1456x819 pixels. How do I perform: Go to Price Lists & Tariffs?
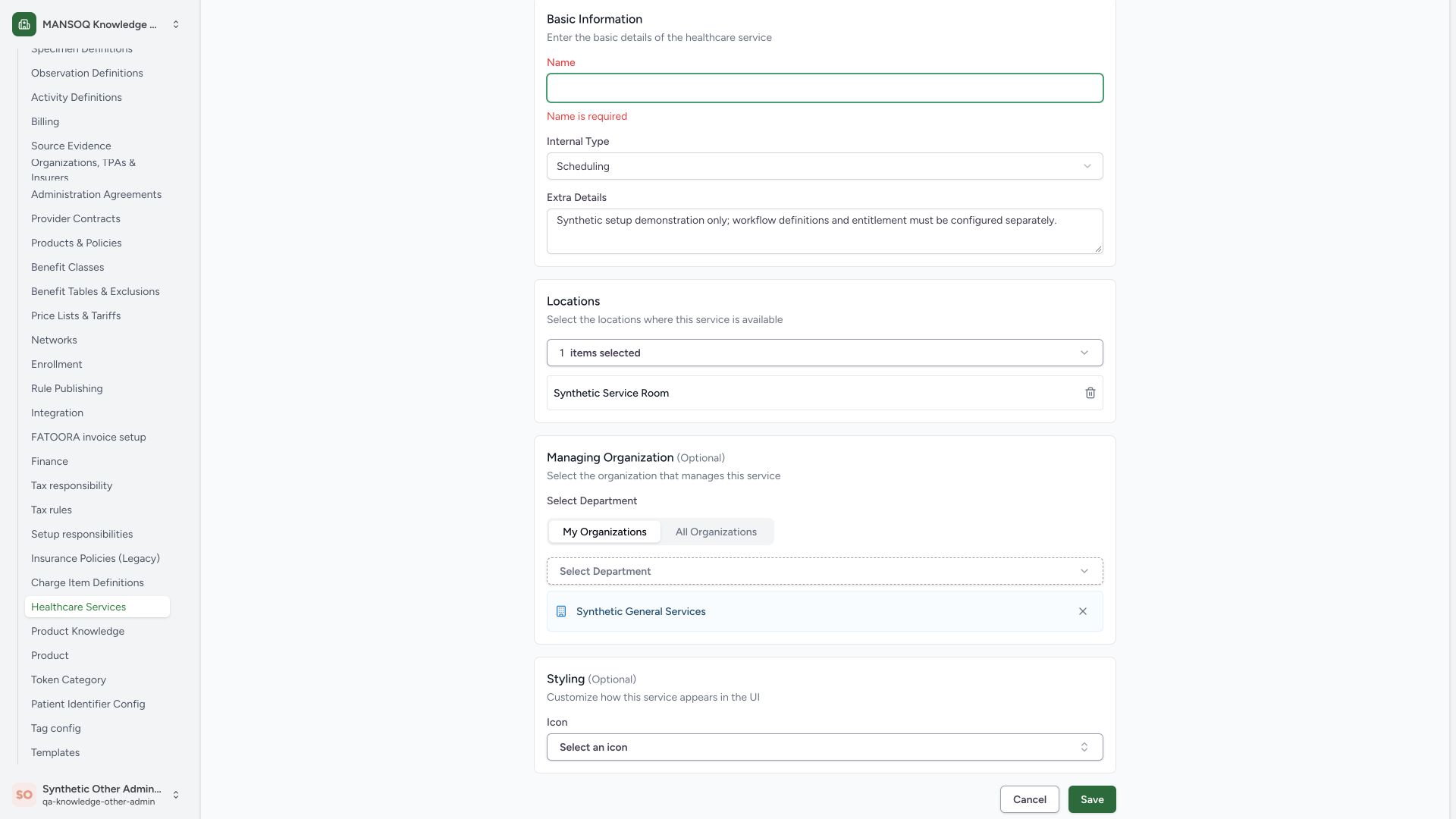pyautogui.click(x=97, y=315)
